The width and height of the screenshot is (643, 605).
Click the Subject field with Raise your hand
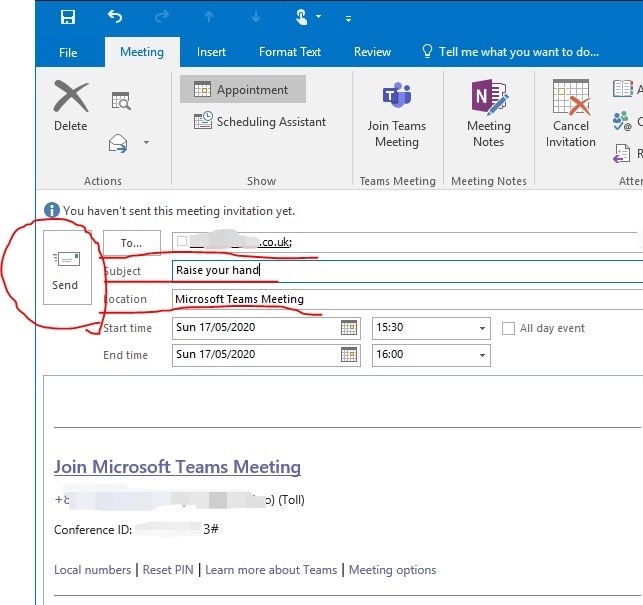point(407,270)
